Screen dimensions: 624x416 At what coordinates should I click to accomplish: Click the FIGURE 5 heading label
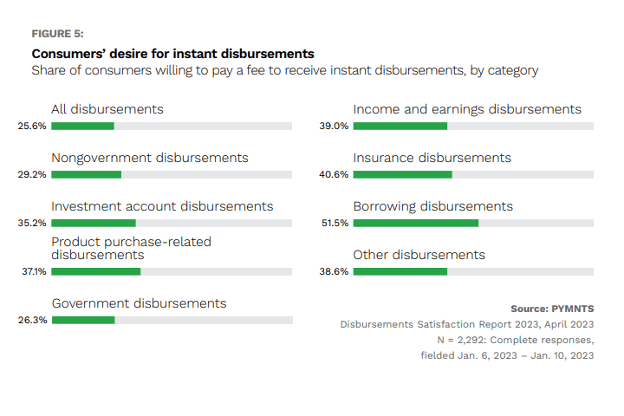(x=56, y=33)
